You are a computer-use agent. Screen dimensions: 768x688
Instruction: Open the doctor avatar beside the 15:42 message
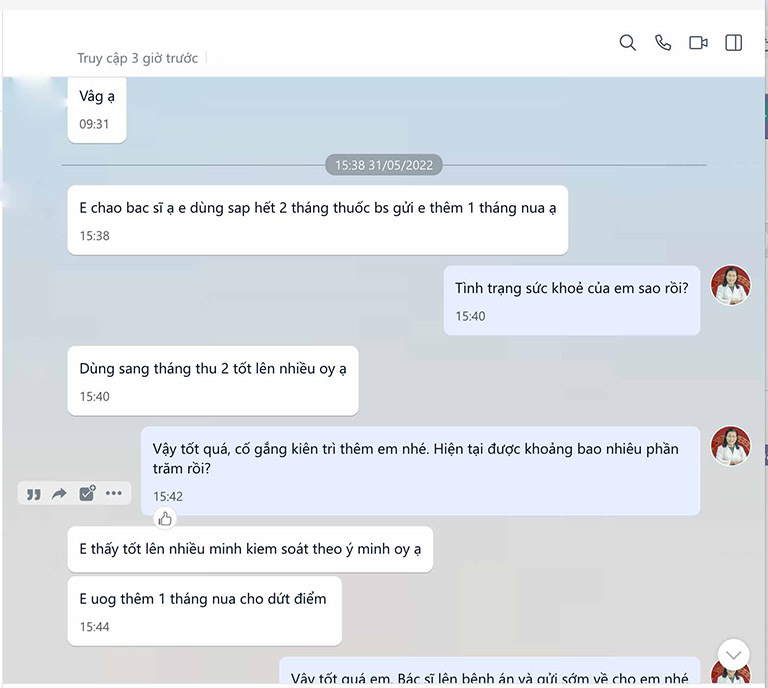coord(730,446)
